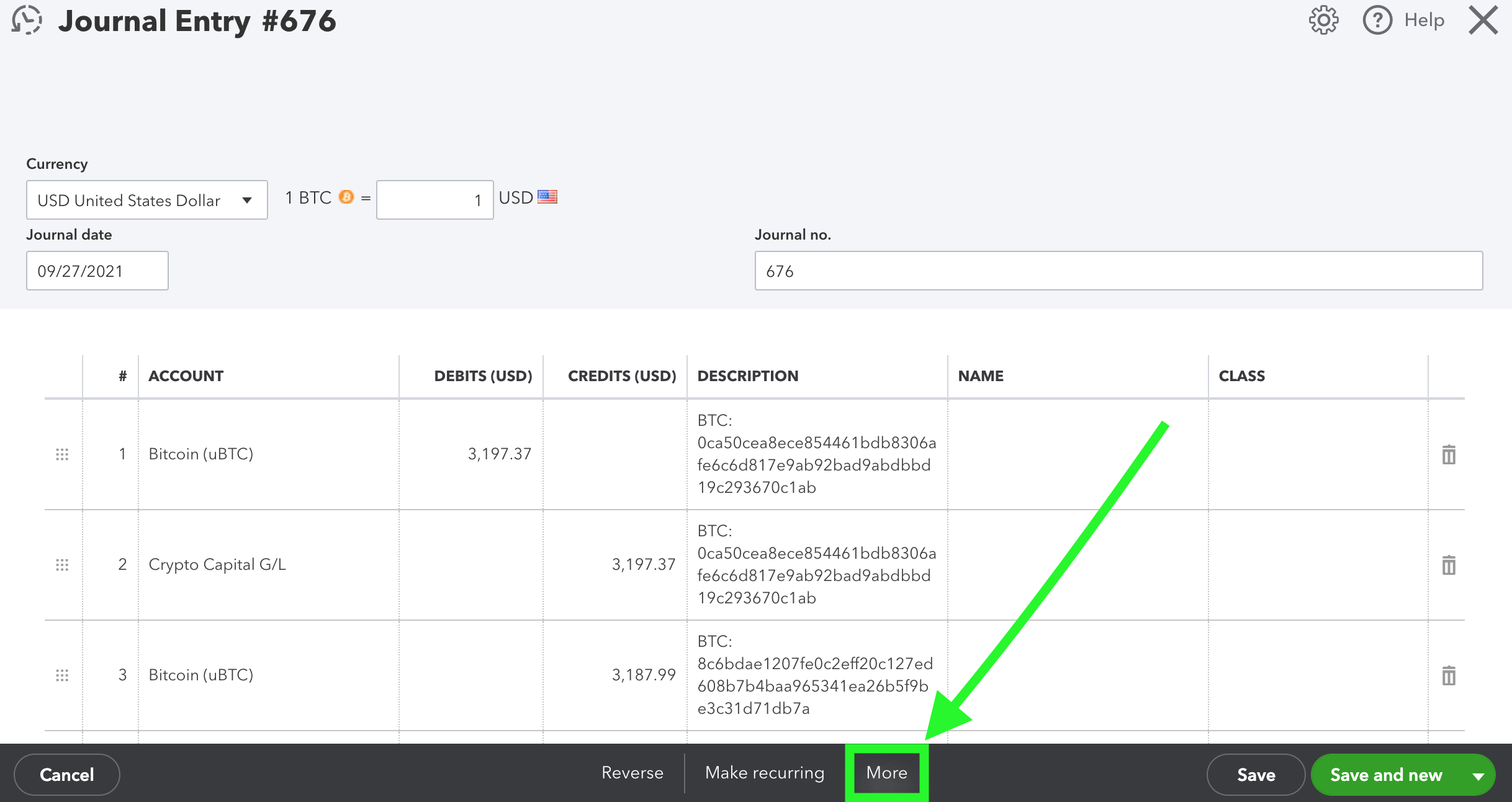Screen dimensions: 1512x802
Task: Click the Save button
Action: pos(1256,775)
